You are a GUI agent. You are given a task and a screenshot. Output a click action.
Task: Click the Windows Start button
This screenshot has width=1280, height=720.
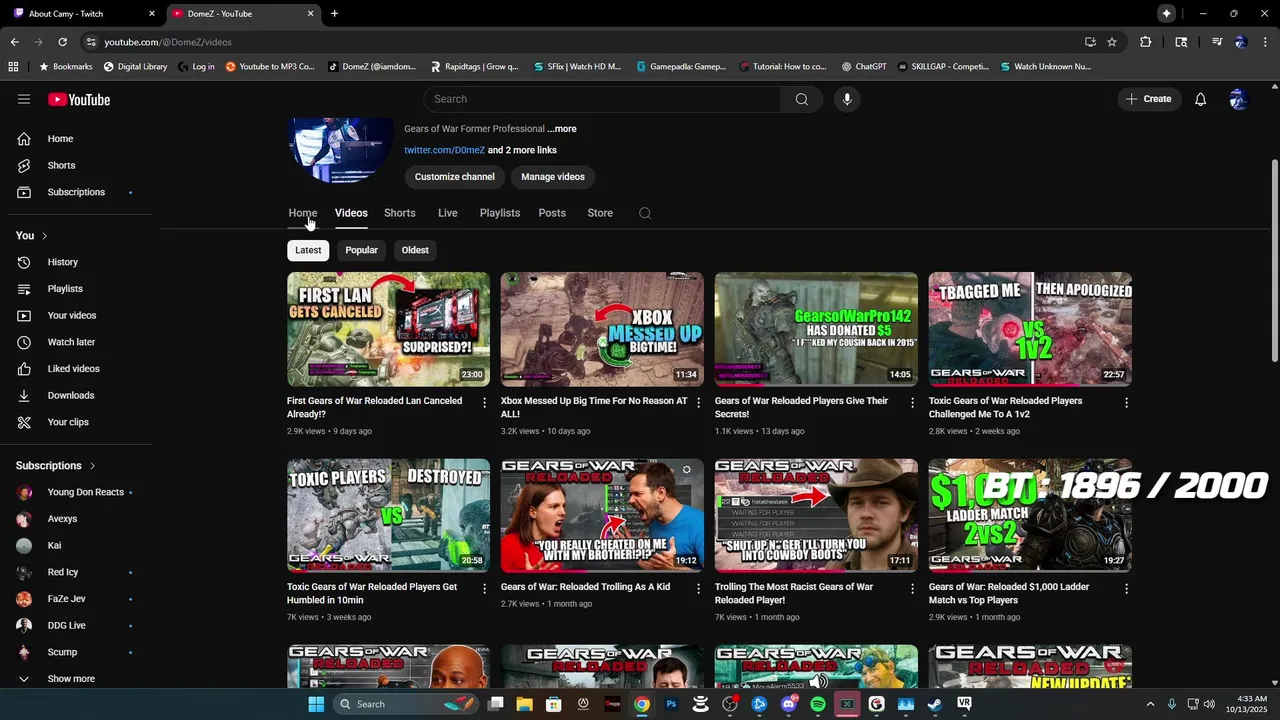tap(316, 704)
